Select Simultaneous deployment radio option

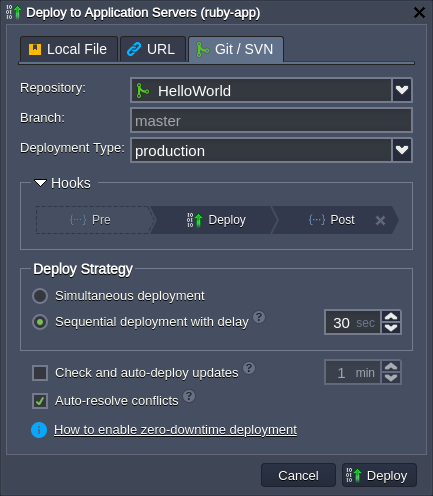coord(40,296)
